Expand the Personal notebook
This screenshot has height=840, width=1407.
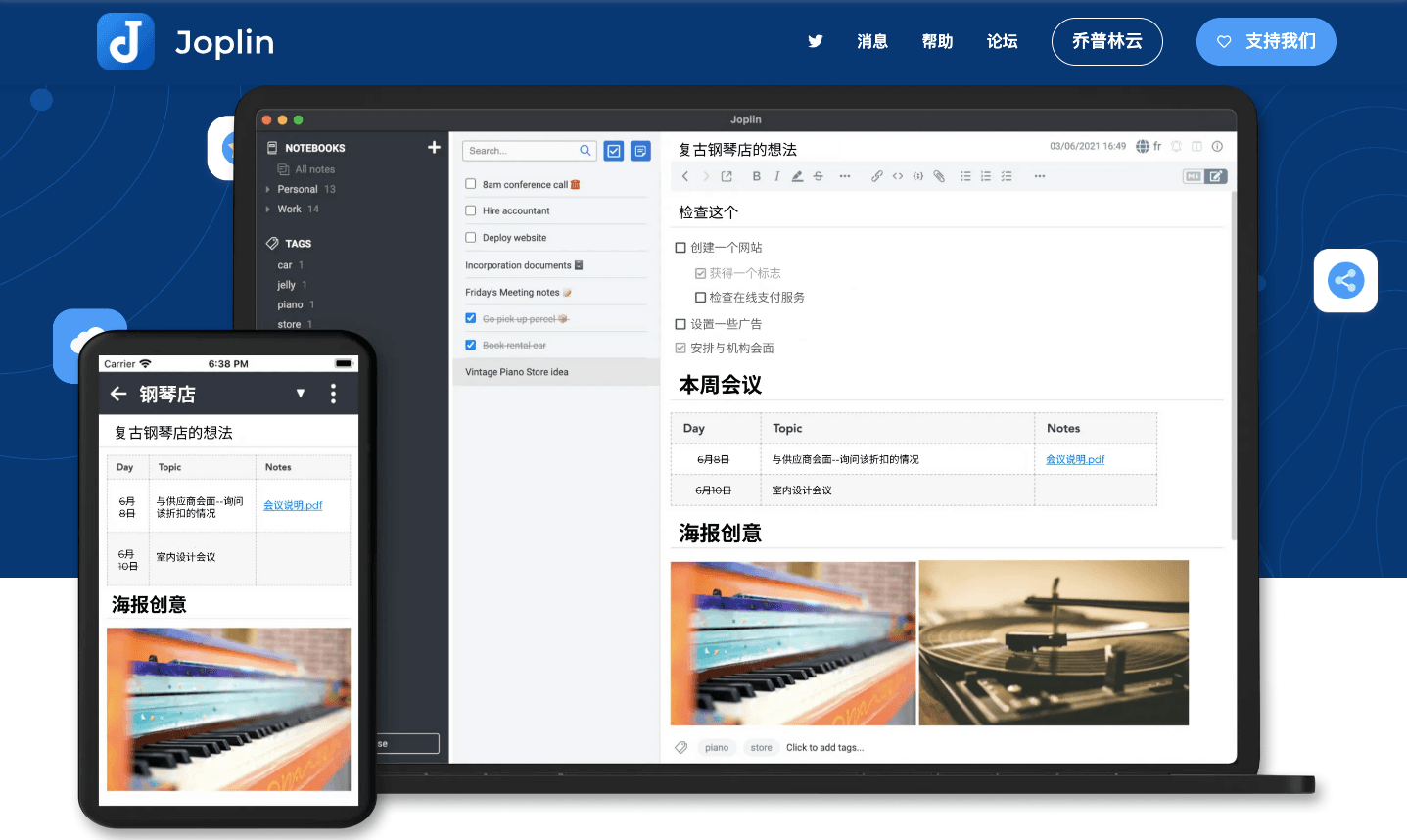(267, 189)
